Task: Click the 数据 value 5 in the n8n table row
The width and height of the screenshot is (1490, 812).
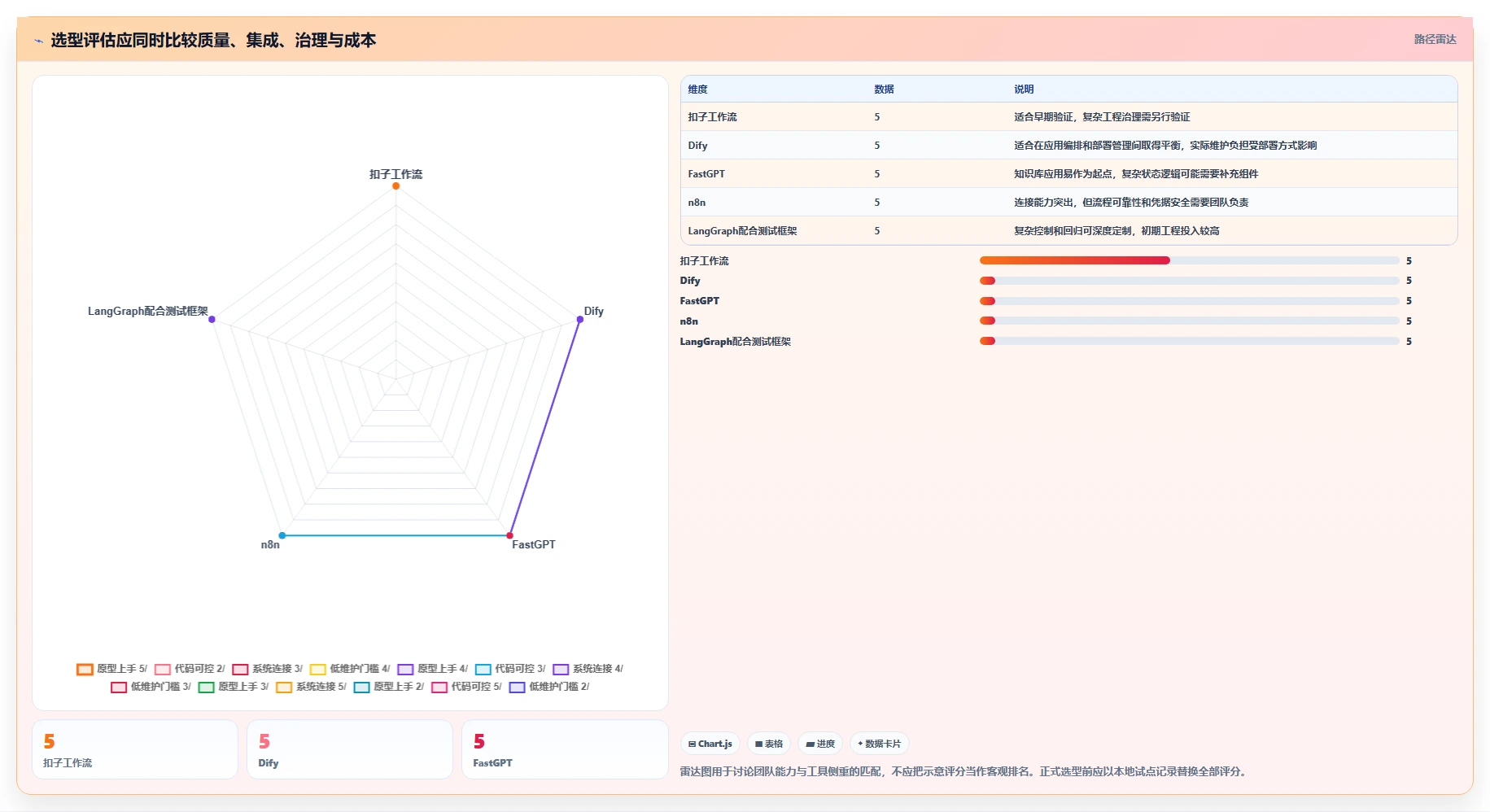Action: [877, 203]
